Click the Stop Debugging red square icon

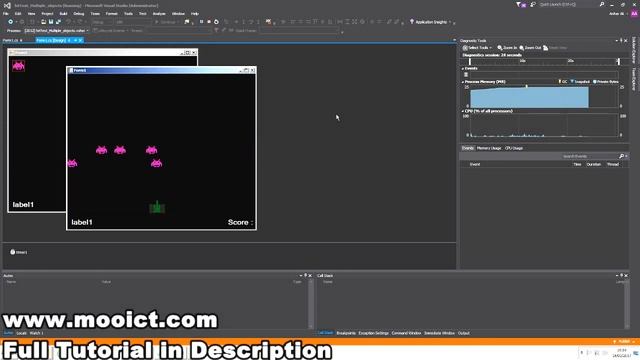pos(209,22)
